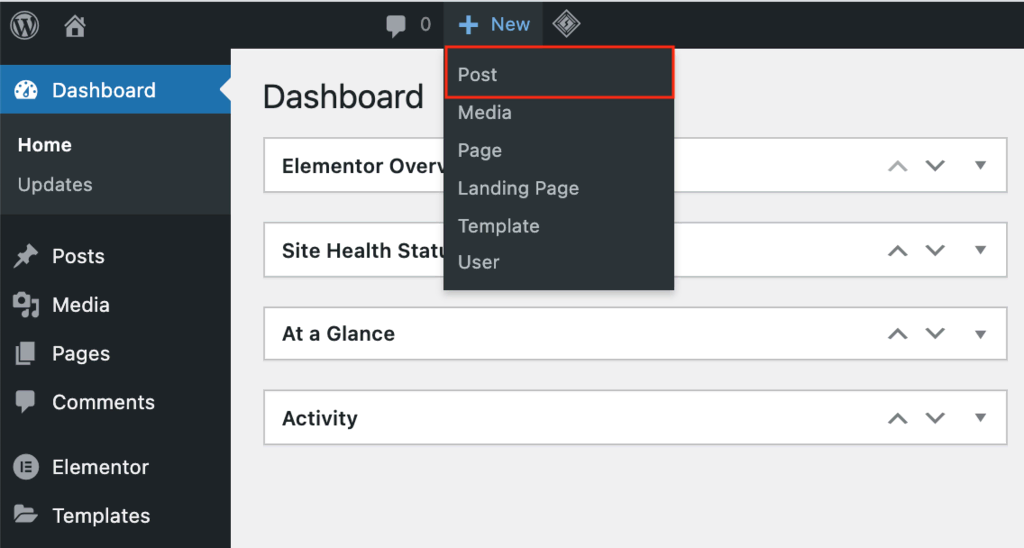Click the Posts pushpin icon in sidebar
Image resolution: width=1024 pixels, height=548 pixels.
pos(25,256)
